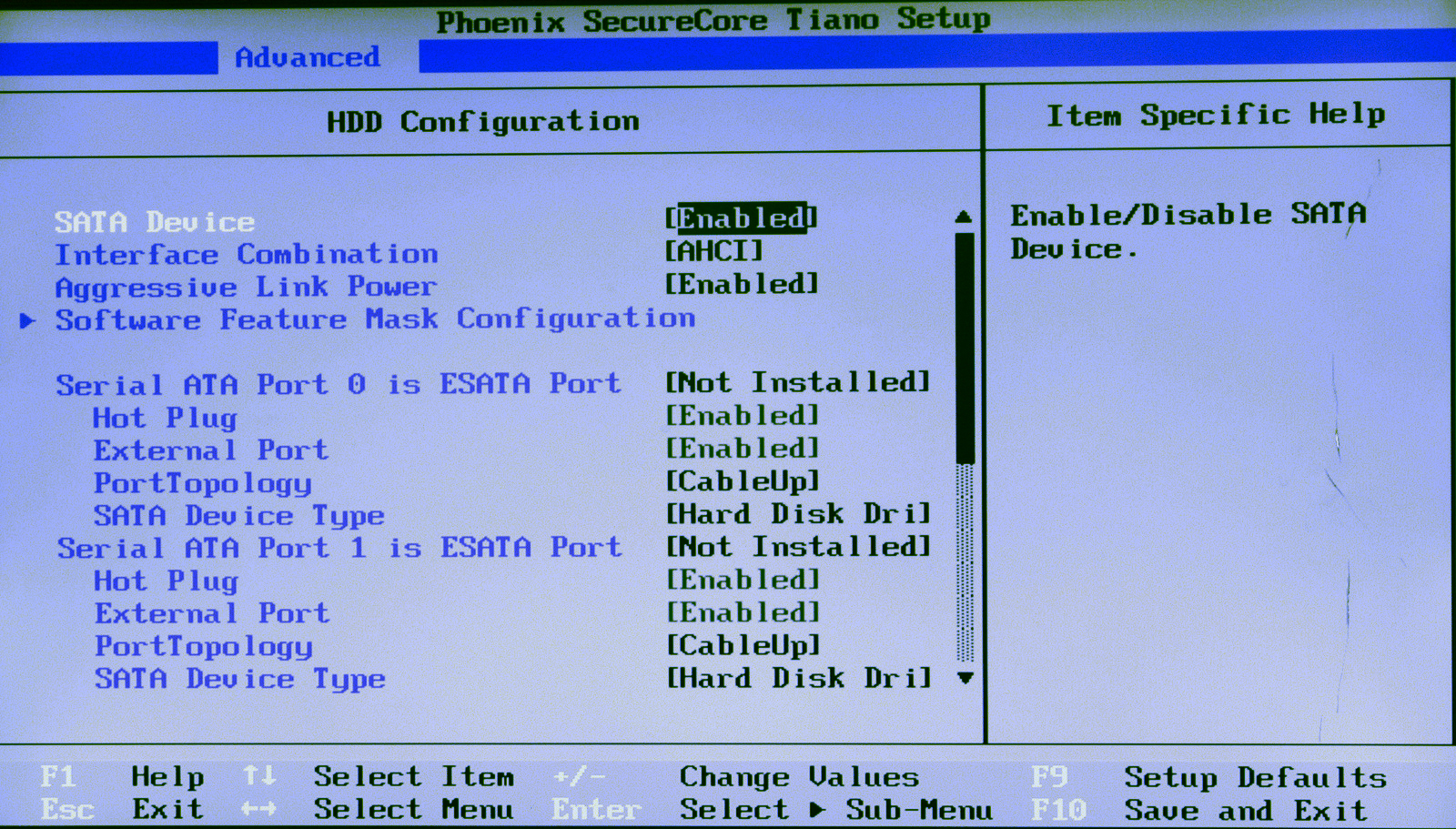Select PortTopology label under Serial ATA Port 1
The height and width of the screenshot is (829, 1456).
tap(204, 646)
